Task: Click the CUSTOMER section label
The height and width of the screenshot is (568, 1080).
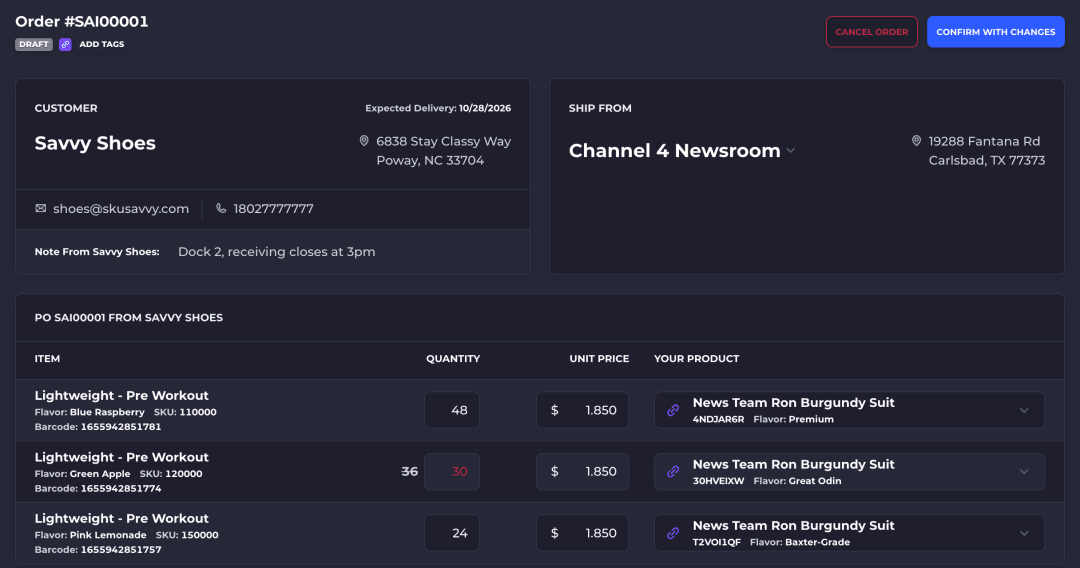Action: click(x=66, y=108)
